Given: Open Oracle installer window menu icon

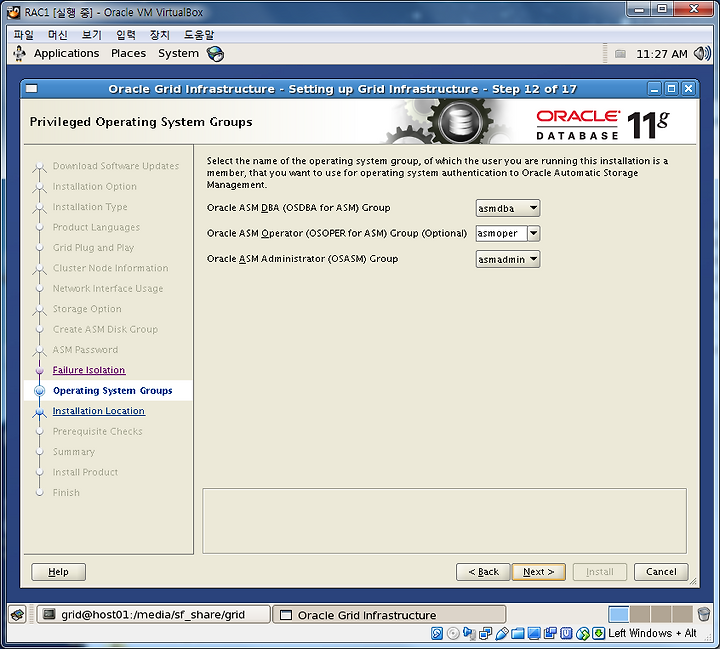Looking at the screenshot, I should (x=32, y=89).
